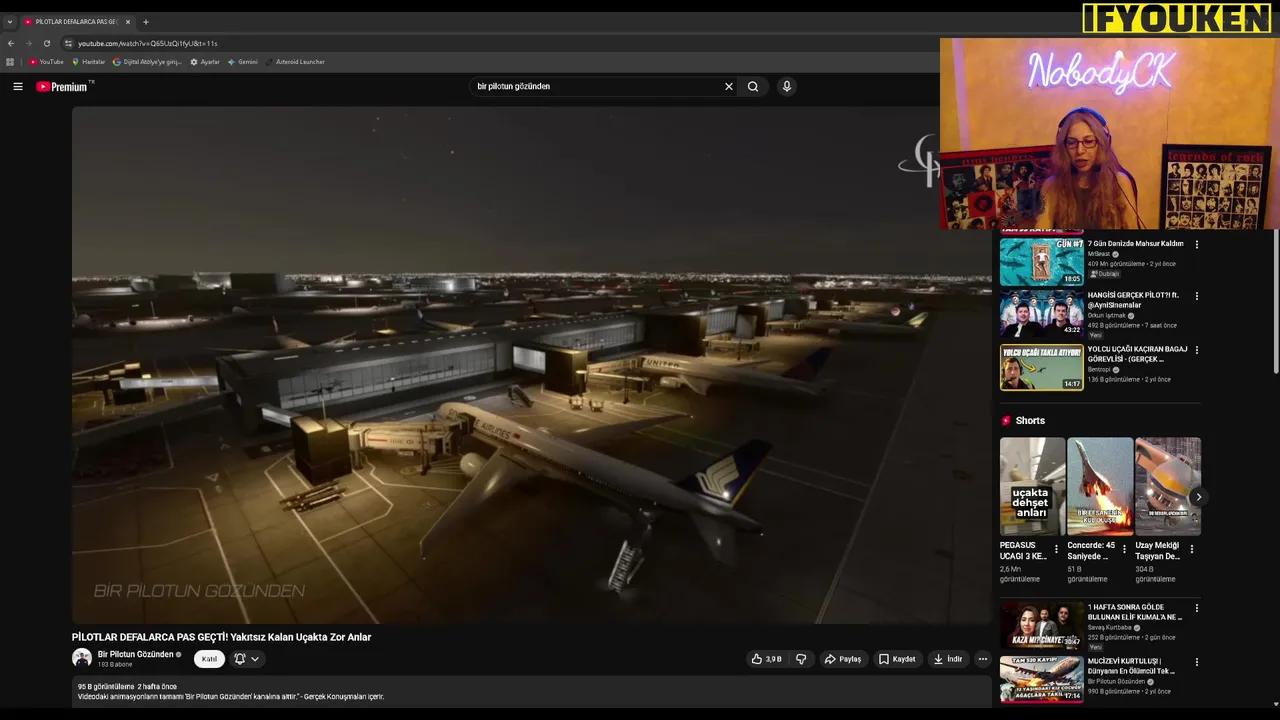Click the youtube.com URL in address bar
Screen dimensions: 1280x720
pyautogui.click(x=147, y=43)
